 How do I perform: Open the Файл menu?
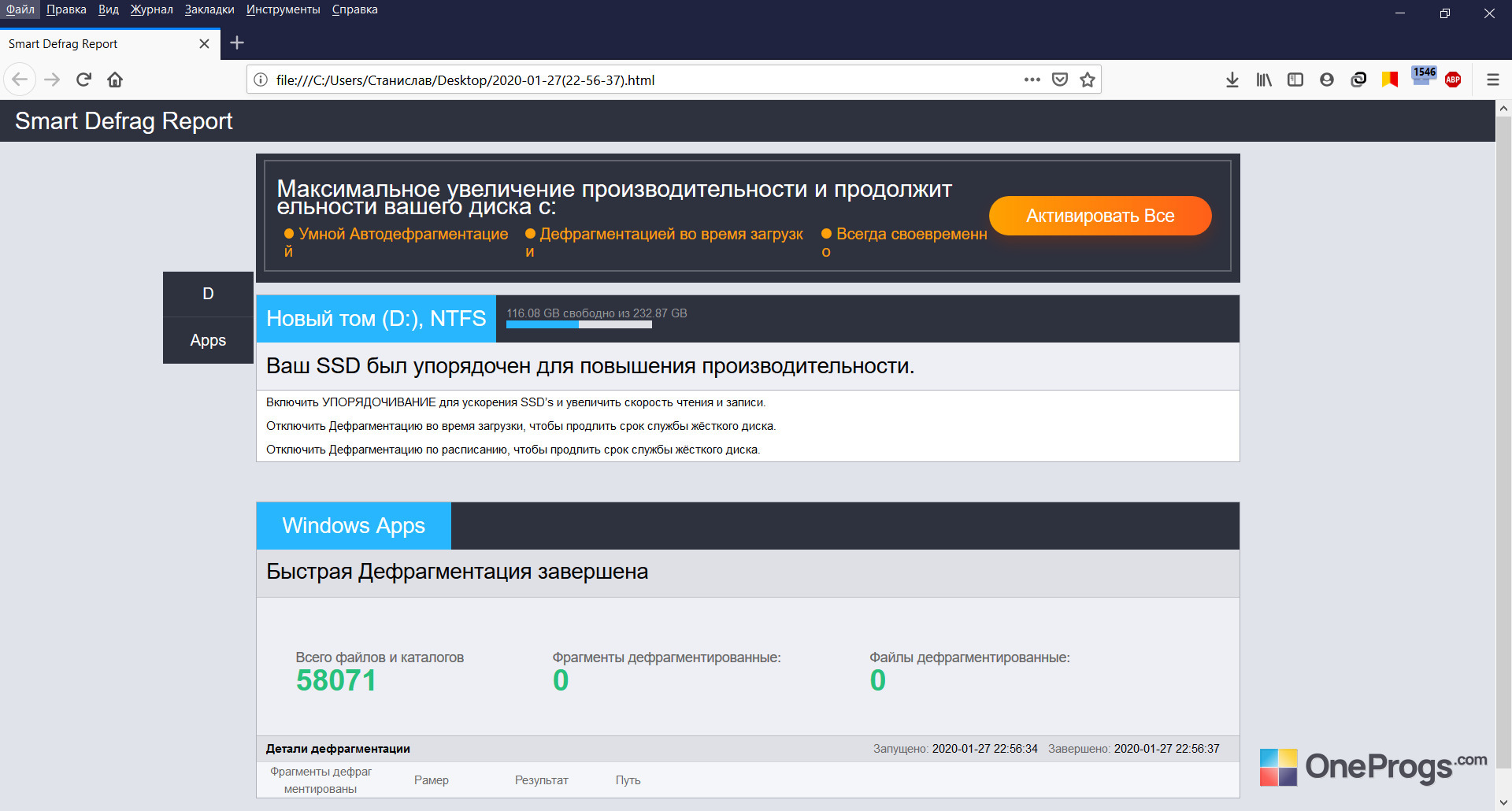coord(20,9)
